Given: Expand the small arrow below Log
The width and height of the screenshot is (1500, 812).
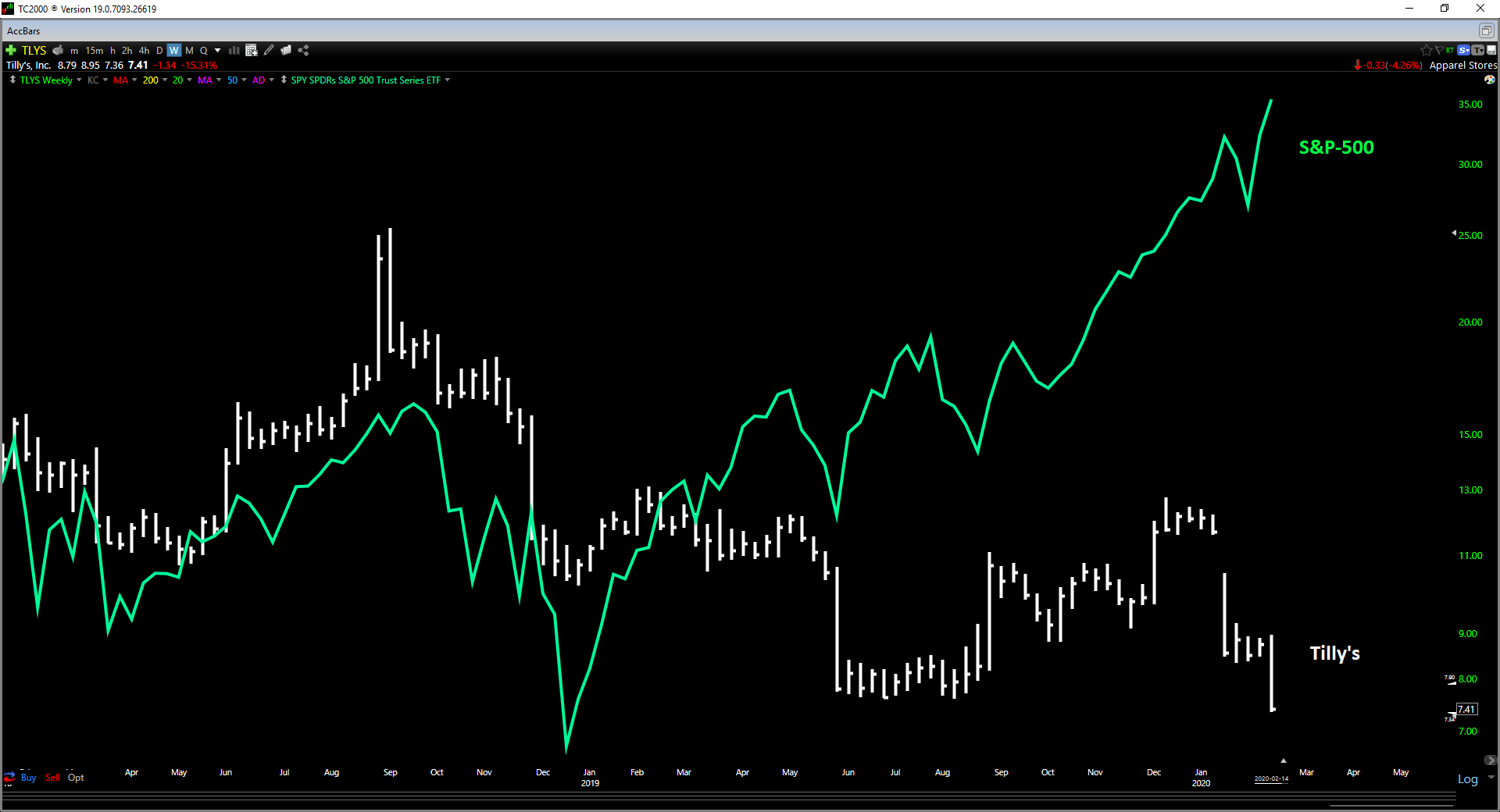Looking at the screenshot, I should [x=1491, y=777].
